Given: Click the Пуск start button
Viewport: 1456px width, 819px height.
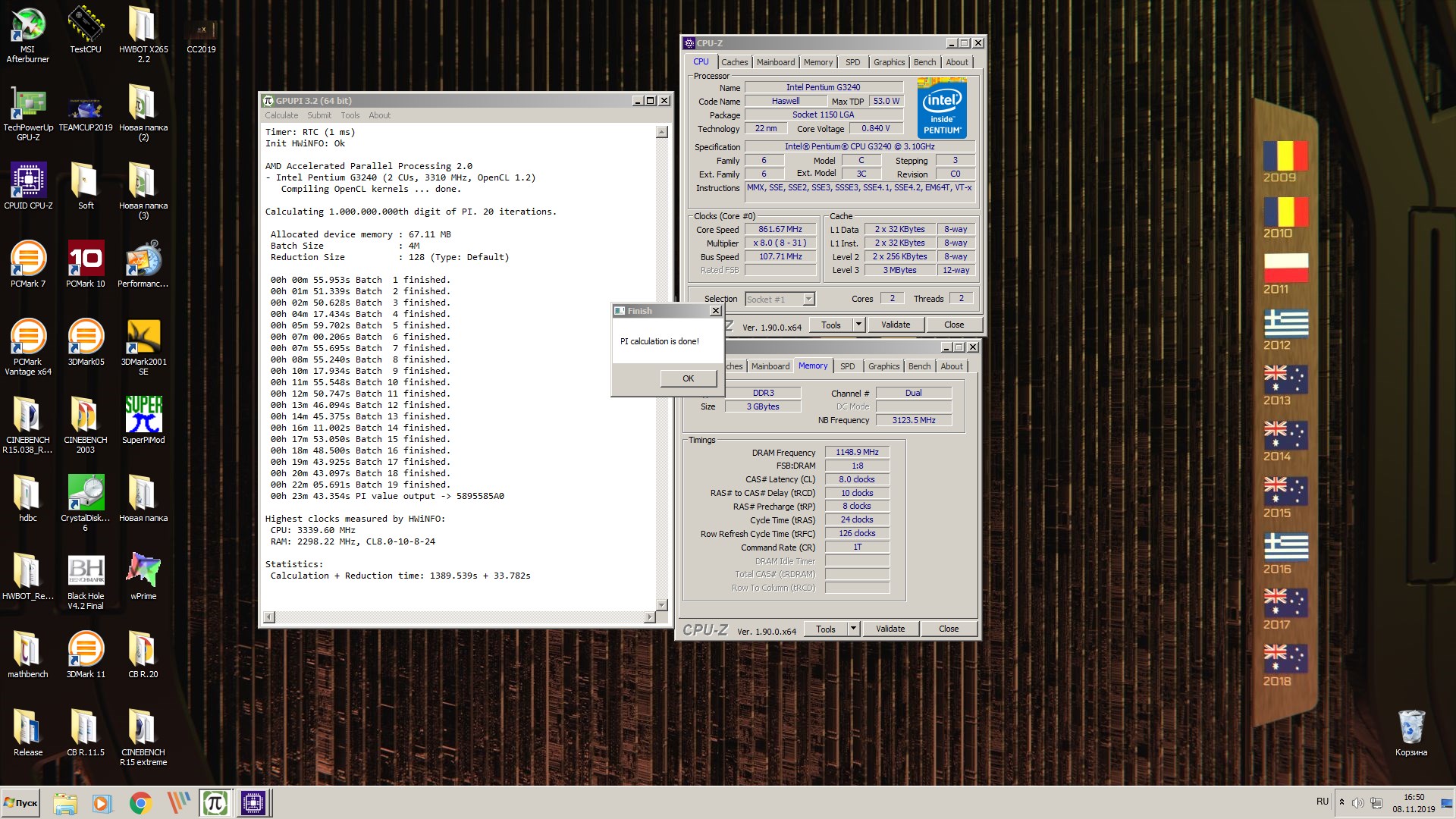Looking at the screenshot, I should (21, 803).
